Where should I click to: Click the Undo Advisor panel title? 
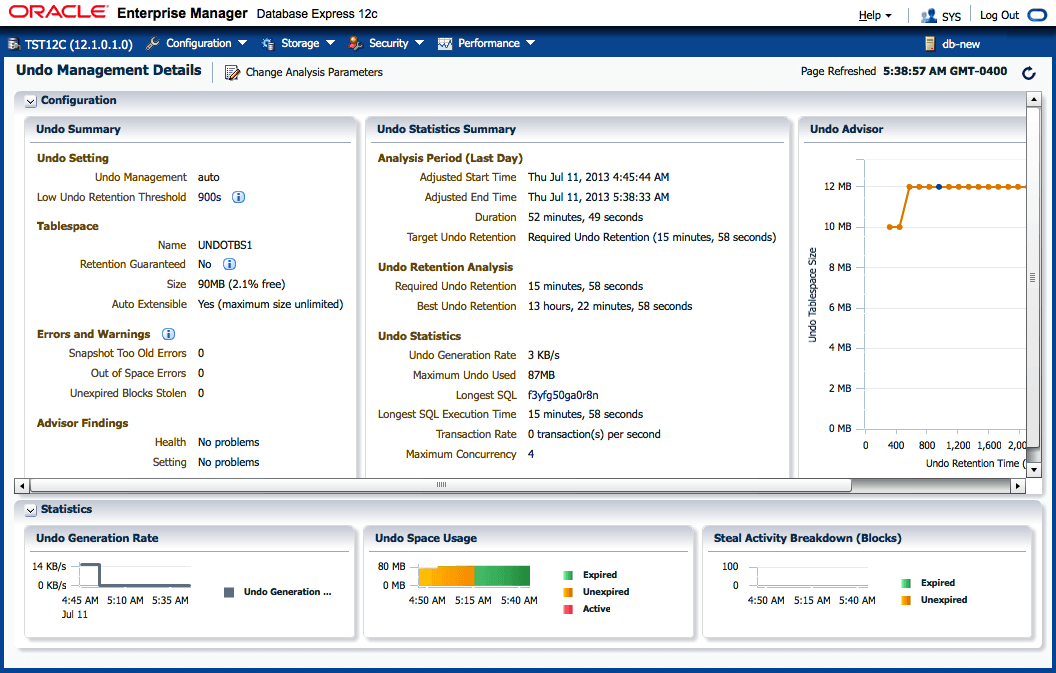pos(847,129)
